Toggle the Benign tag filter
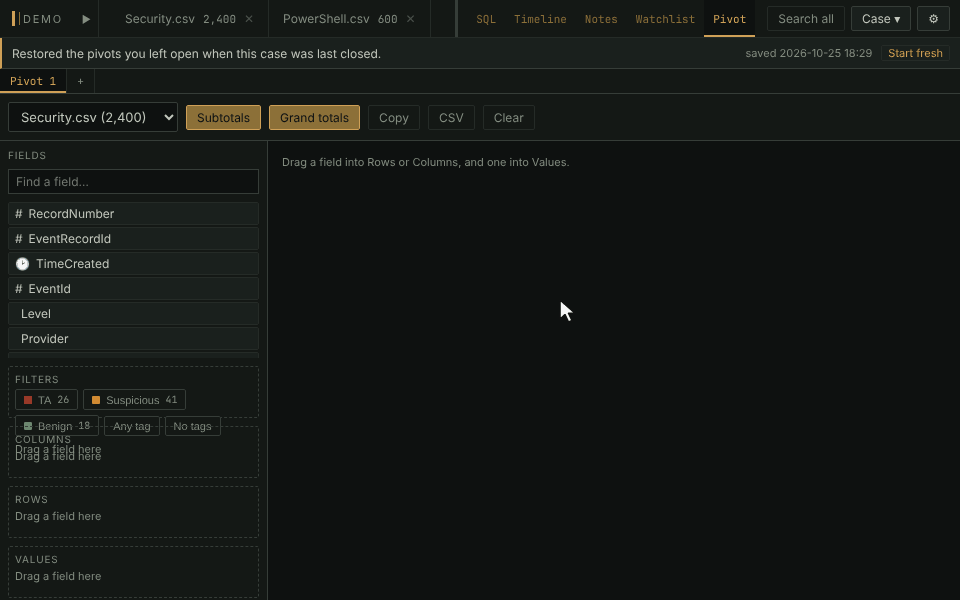Viewport: 960px width, 600px height. tap(57, 426)
